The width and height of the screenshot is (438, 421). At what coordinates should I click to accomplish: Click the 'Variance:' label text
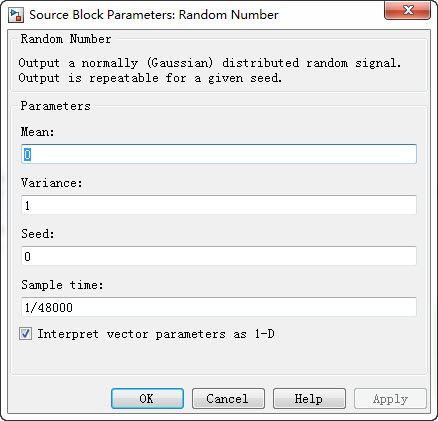point(52,183)
